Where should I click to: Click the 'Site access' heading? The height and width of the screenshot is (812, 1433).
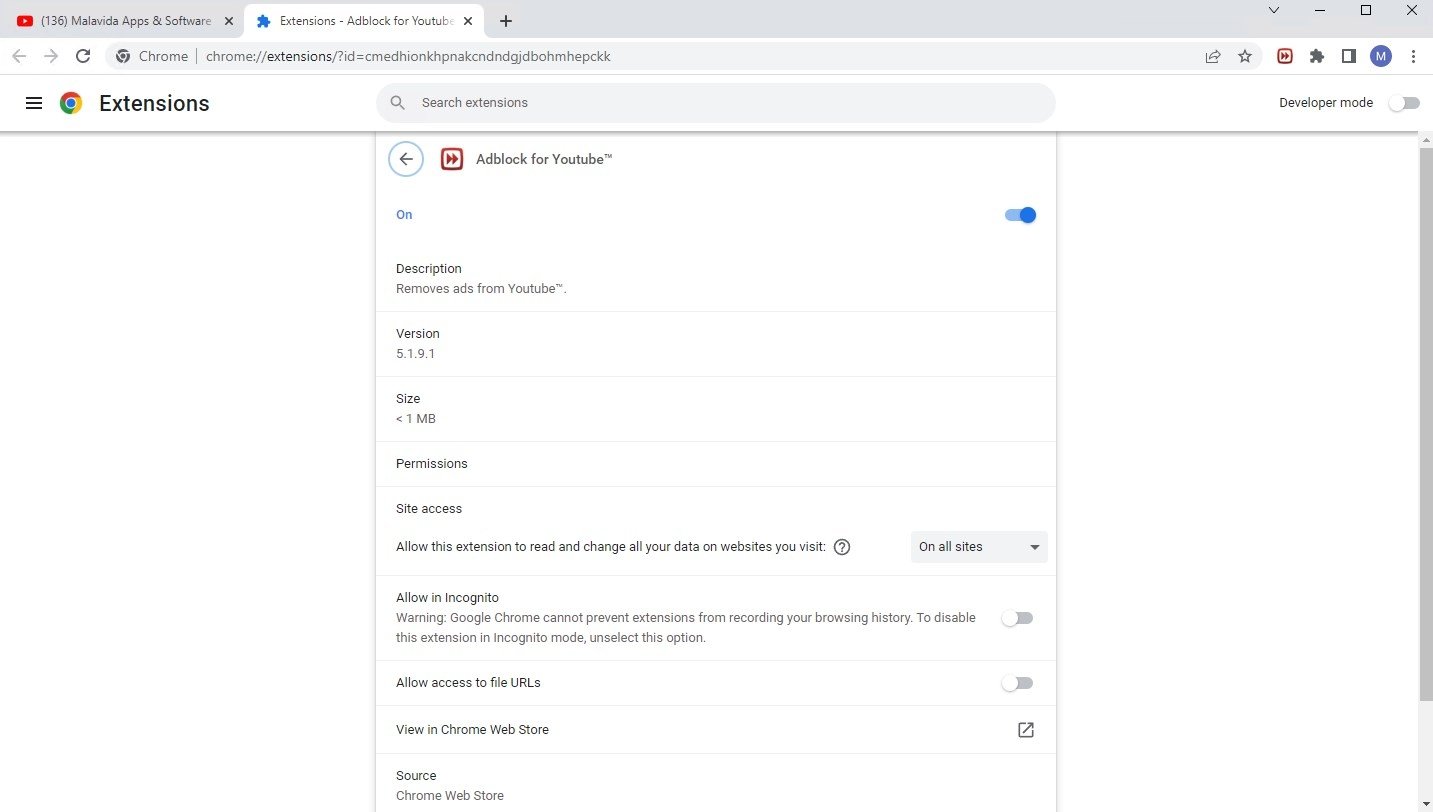click(429, 509)
